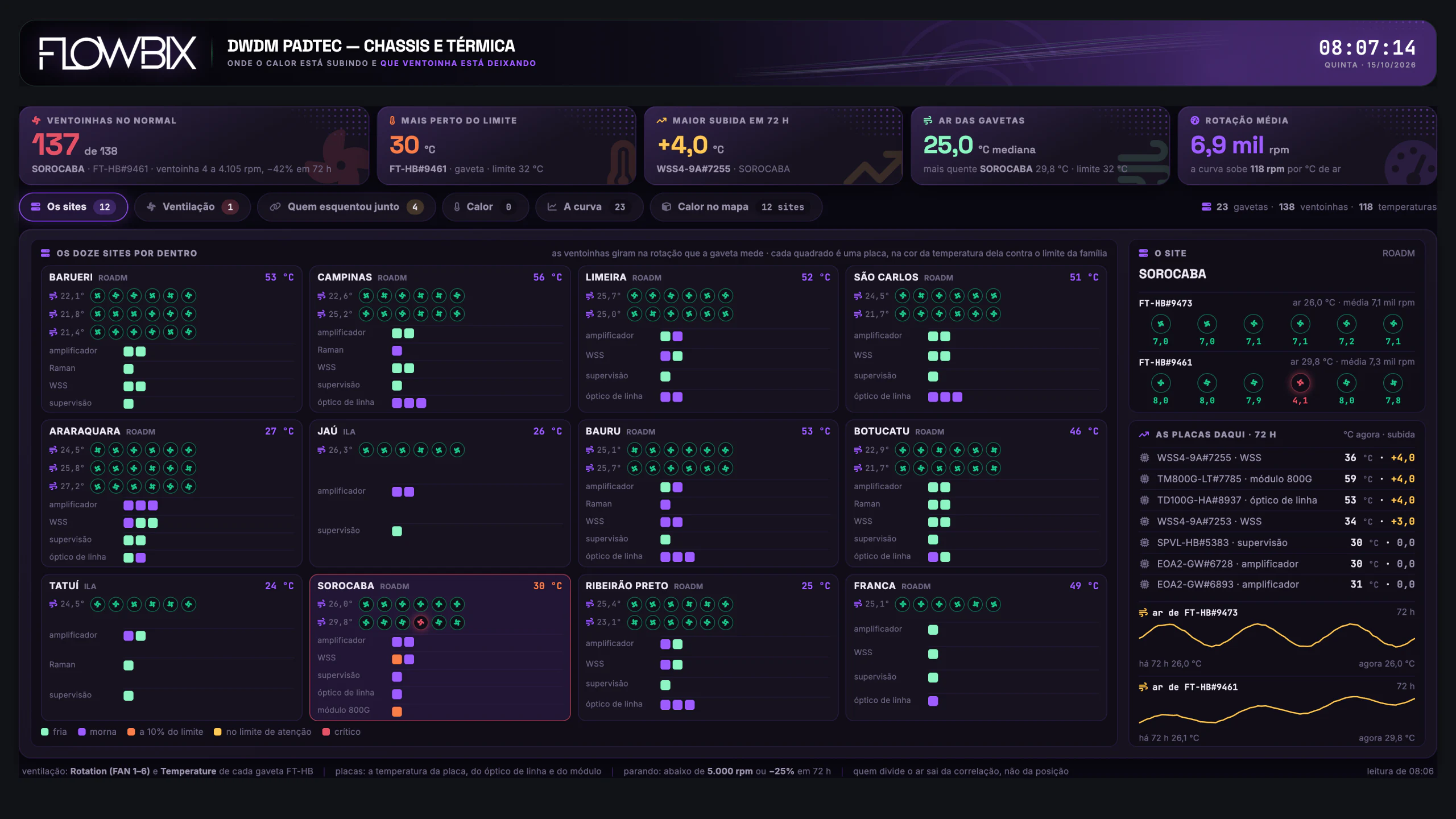
Task: Click the orange WSS board square in SOROCABA
Action: (397, 659)
